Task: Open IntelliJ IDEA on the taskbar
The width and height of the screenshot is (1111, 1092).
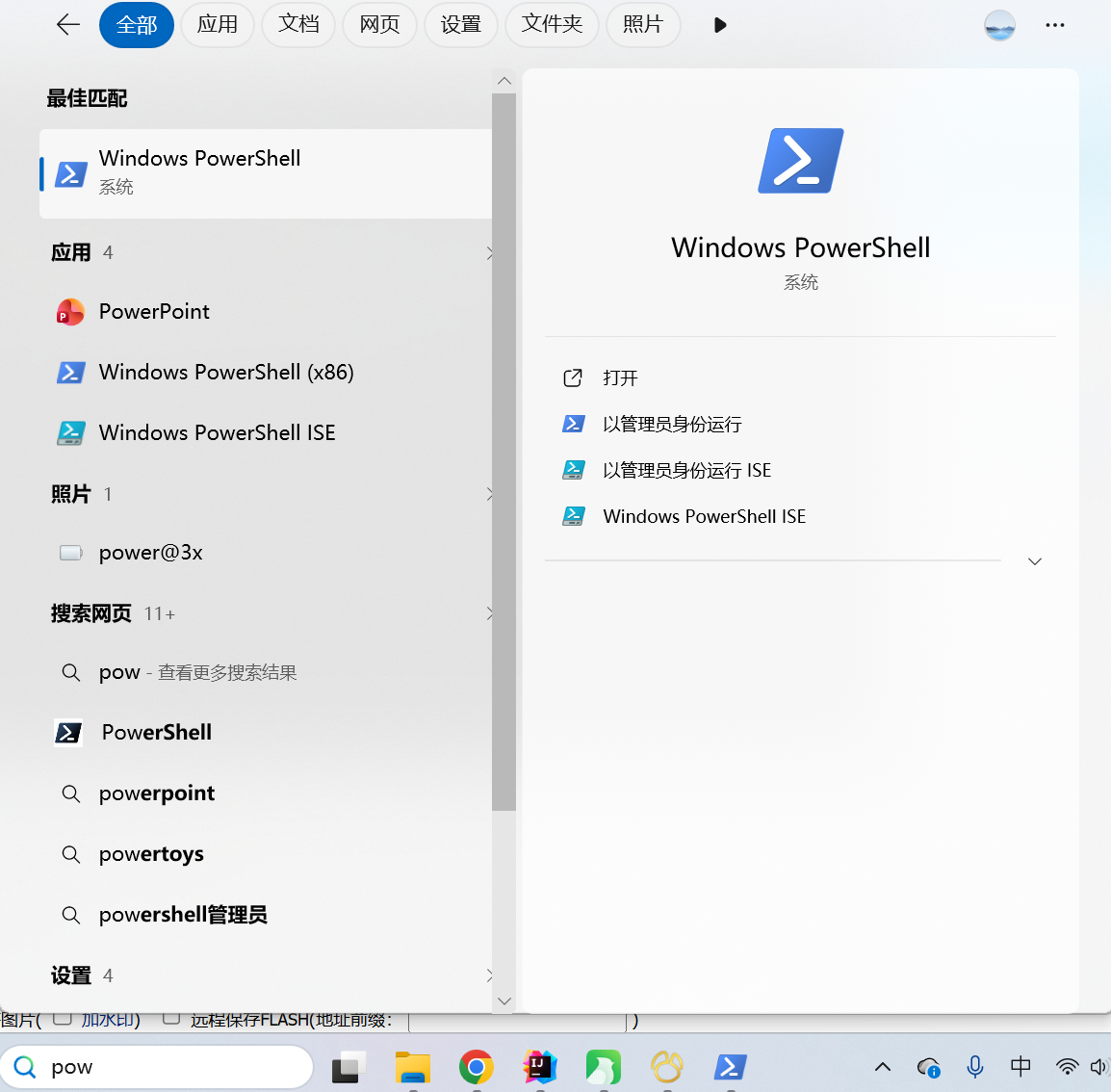Action: point(539,1067)
